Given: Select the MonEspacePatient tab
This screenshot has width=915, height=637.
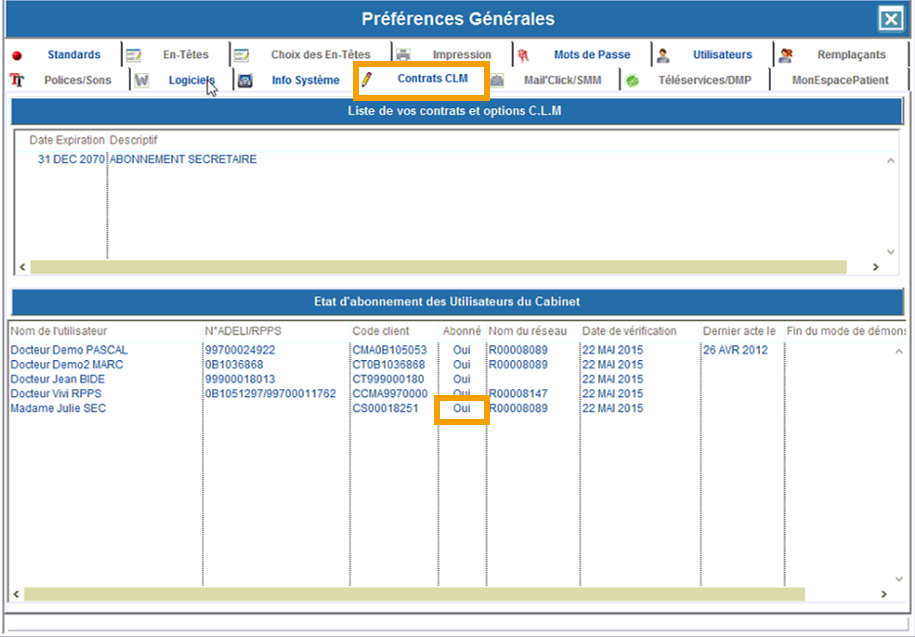Looking at the screenshot, I should tap(839, 80).
